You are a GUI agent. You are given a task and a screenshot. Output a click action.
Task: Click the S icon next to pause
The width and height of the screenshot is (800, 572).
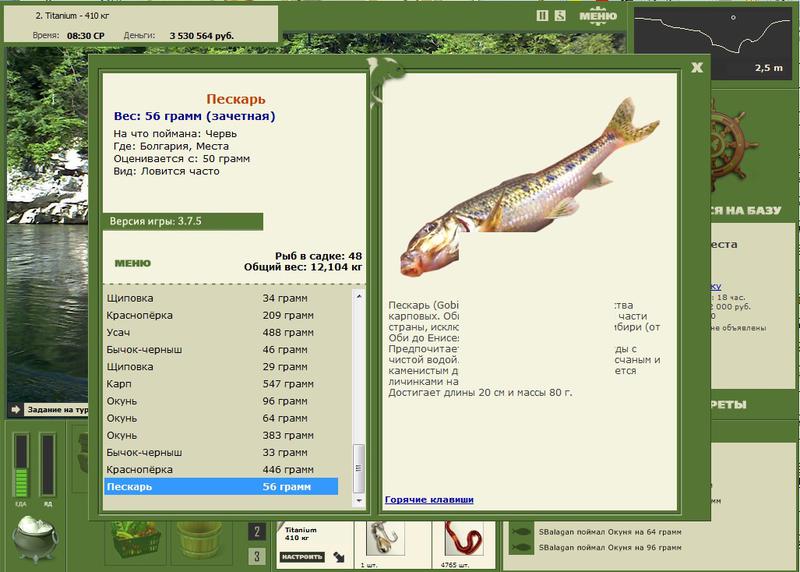tap(560, 16)
